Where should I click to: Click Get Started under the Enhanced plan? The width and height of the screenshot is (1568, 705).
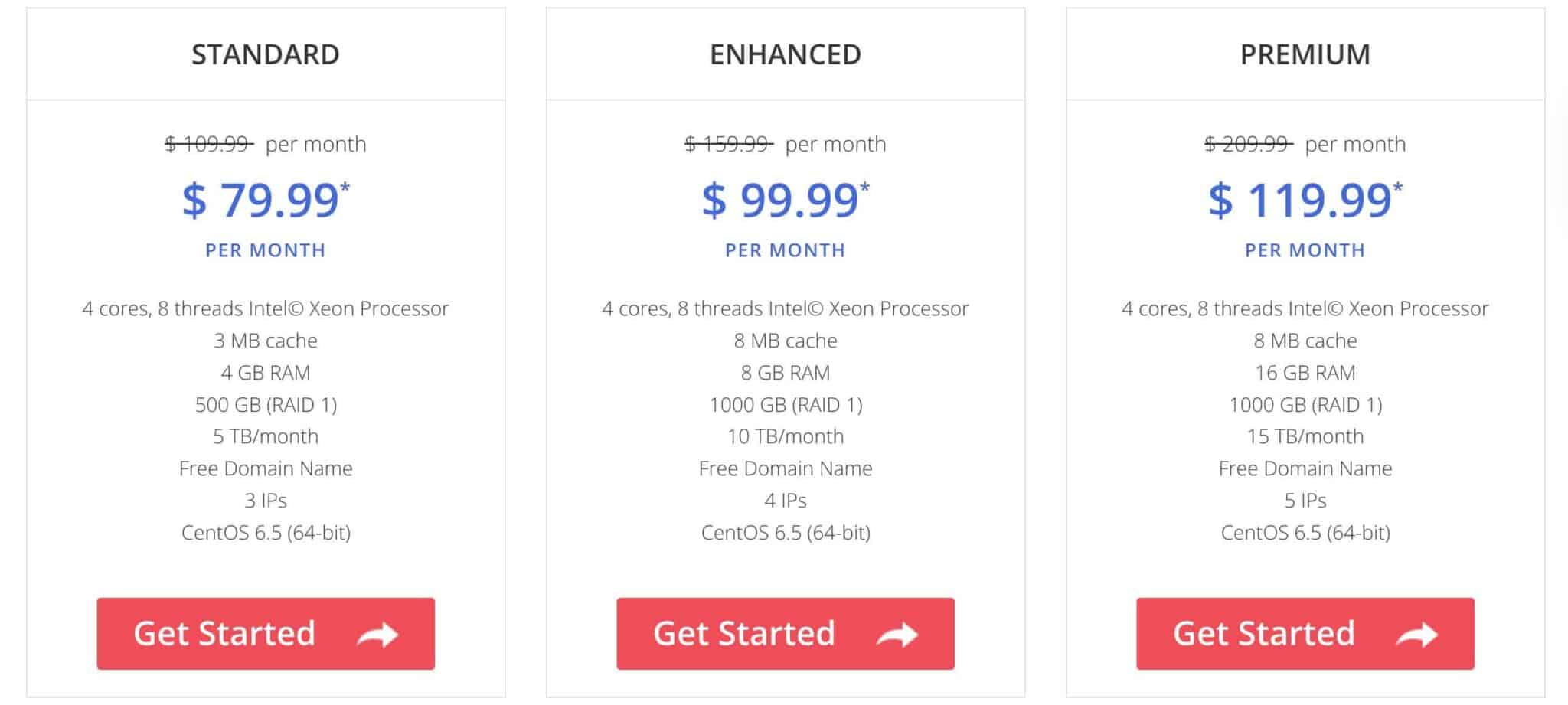click(786, 634)
